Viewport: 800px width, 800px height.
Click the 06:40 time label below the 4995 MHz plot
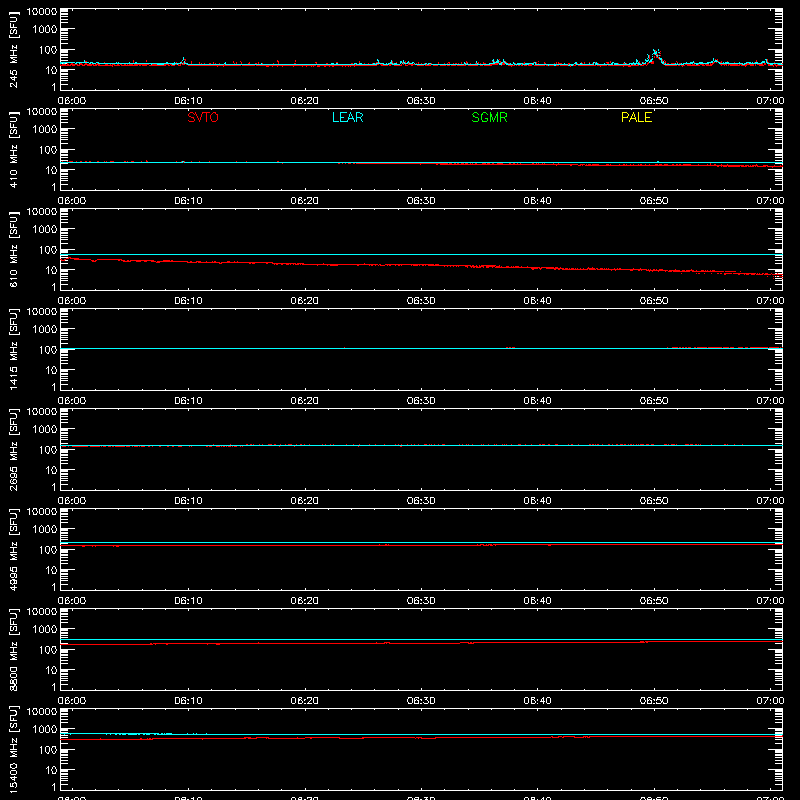click(537, 601)
